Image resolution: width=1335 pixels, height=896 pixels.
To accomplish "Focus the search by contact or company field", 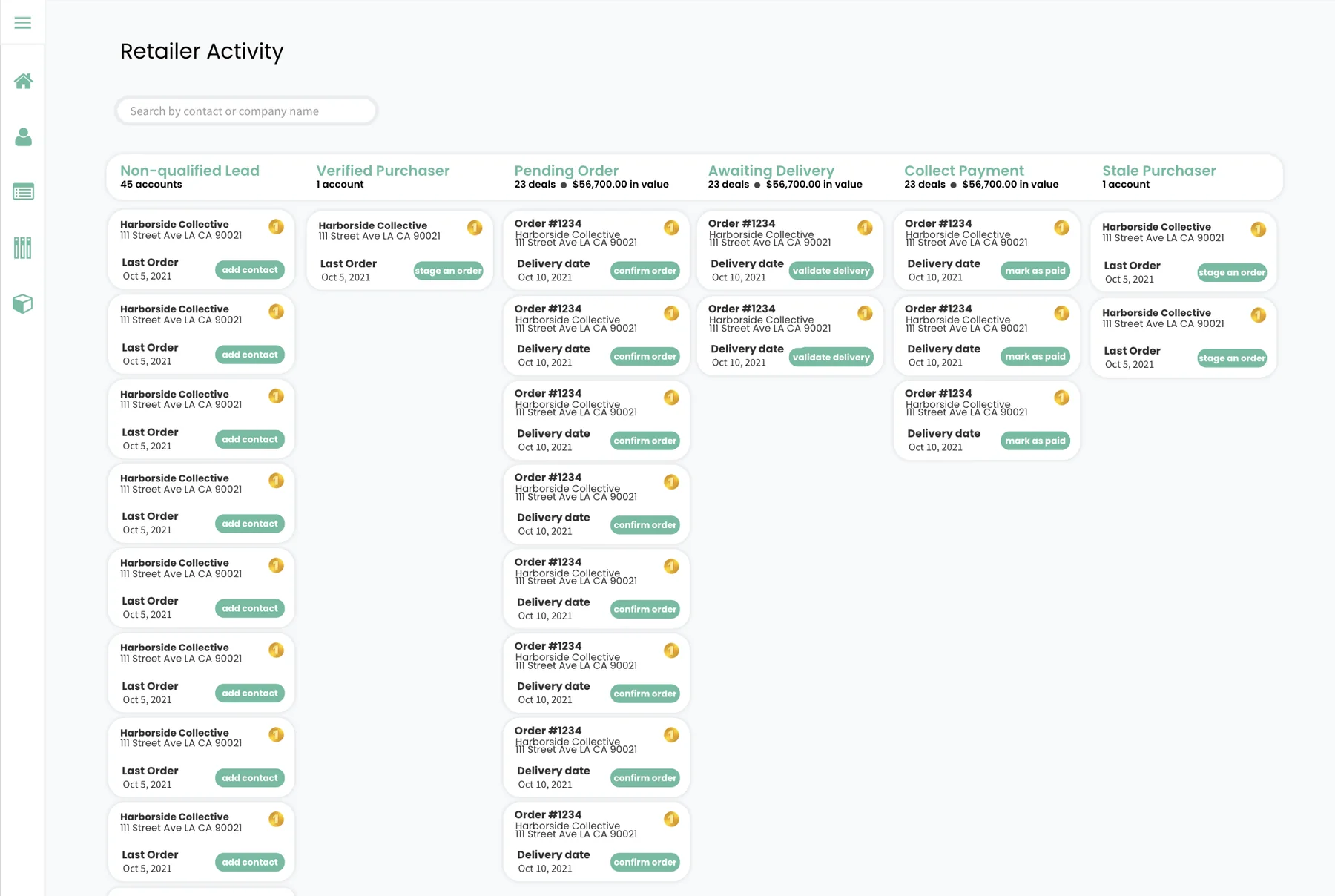I will [x=246, y=111].
